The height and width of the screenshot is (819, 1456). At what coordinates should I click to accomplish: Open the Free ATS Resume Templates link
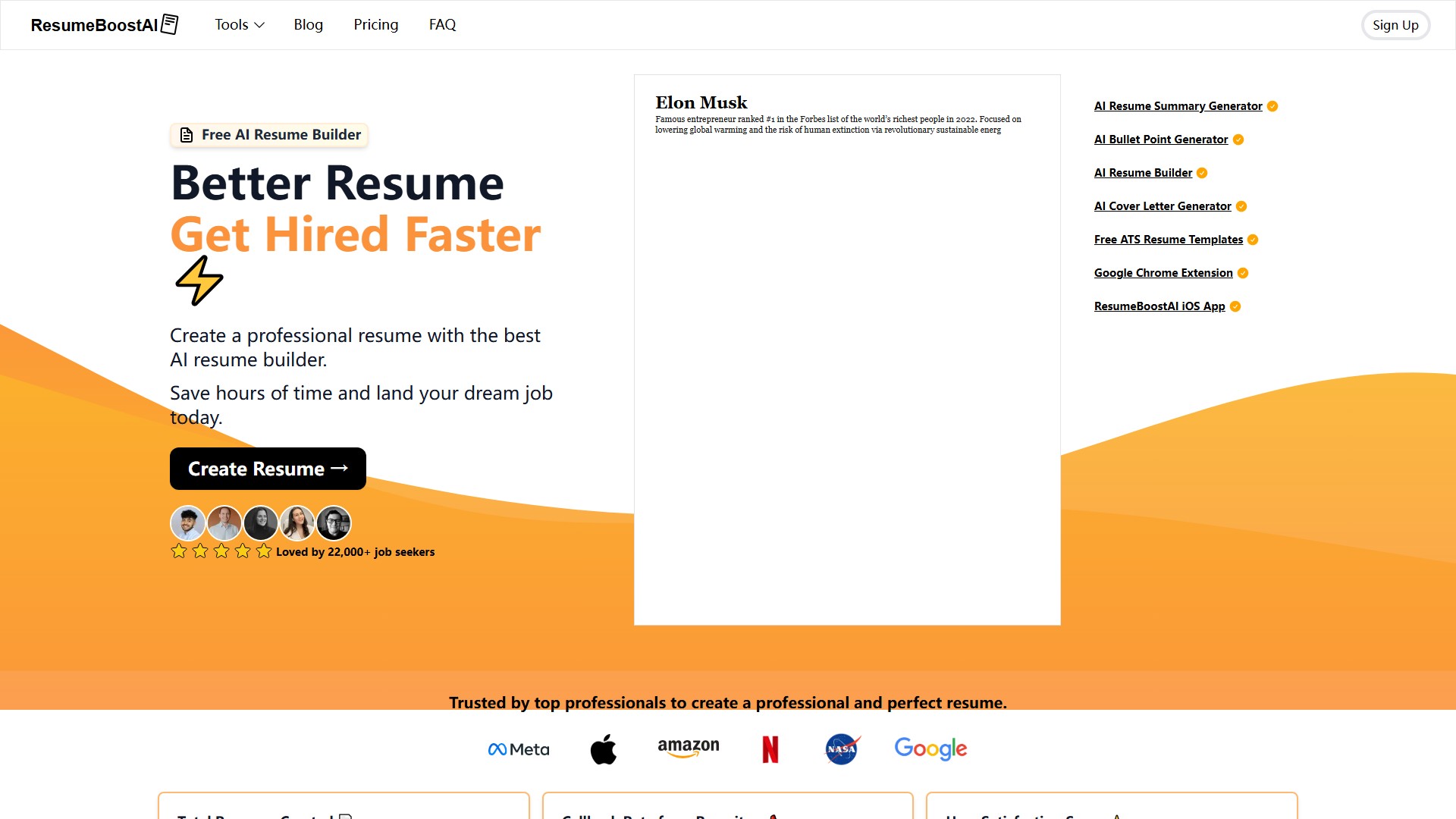coord(1168,239)
